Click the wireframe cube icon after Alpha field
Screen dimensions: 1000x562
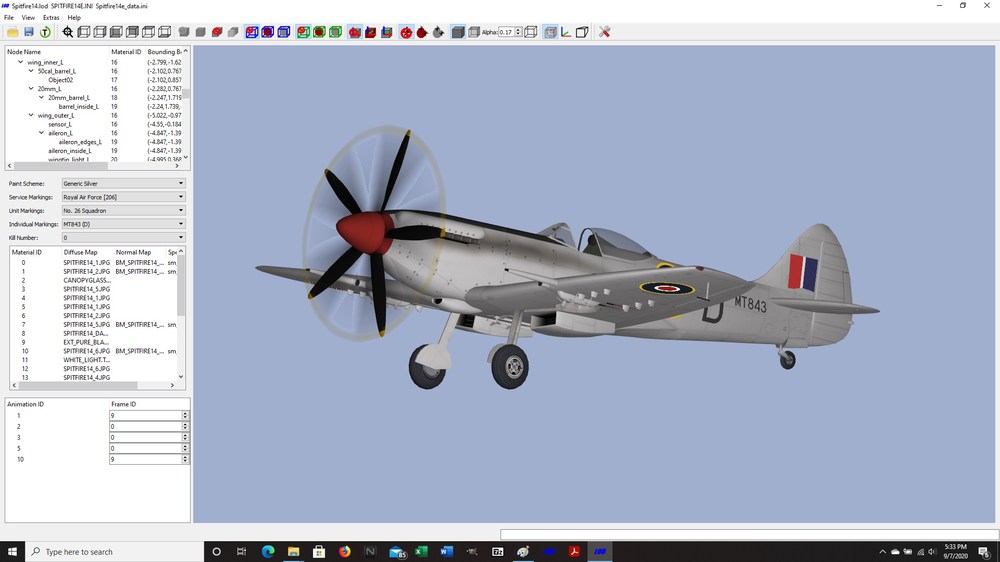(x=531, y=32)
